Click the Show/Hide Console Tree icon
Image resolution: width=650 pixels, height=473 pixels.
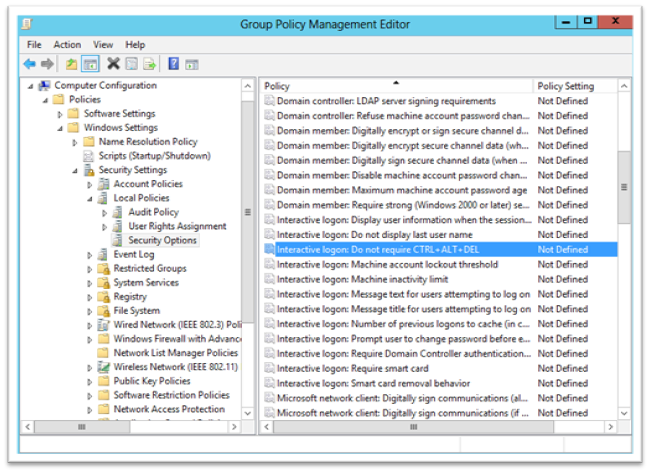pos(90,64)
